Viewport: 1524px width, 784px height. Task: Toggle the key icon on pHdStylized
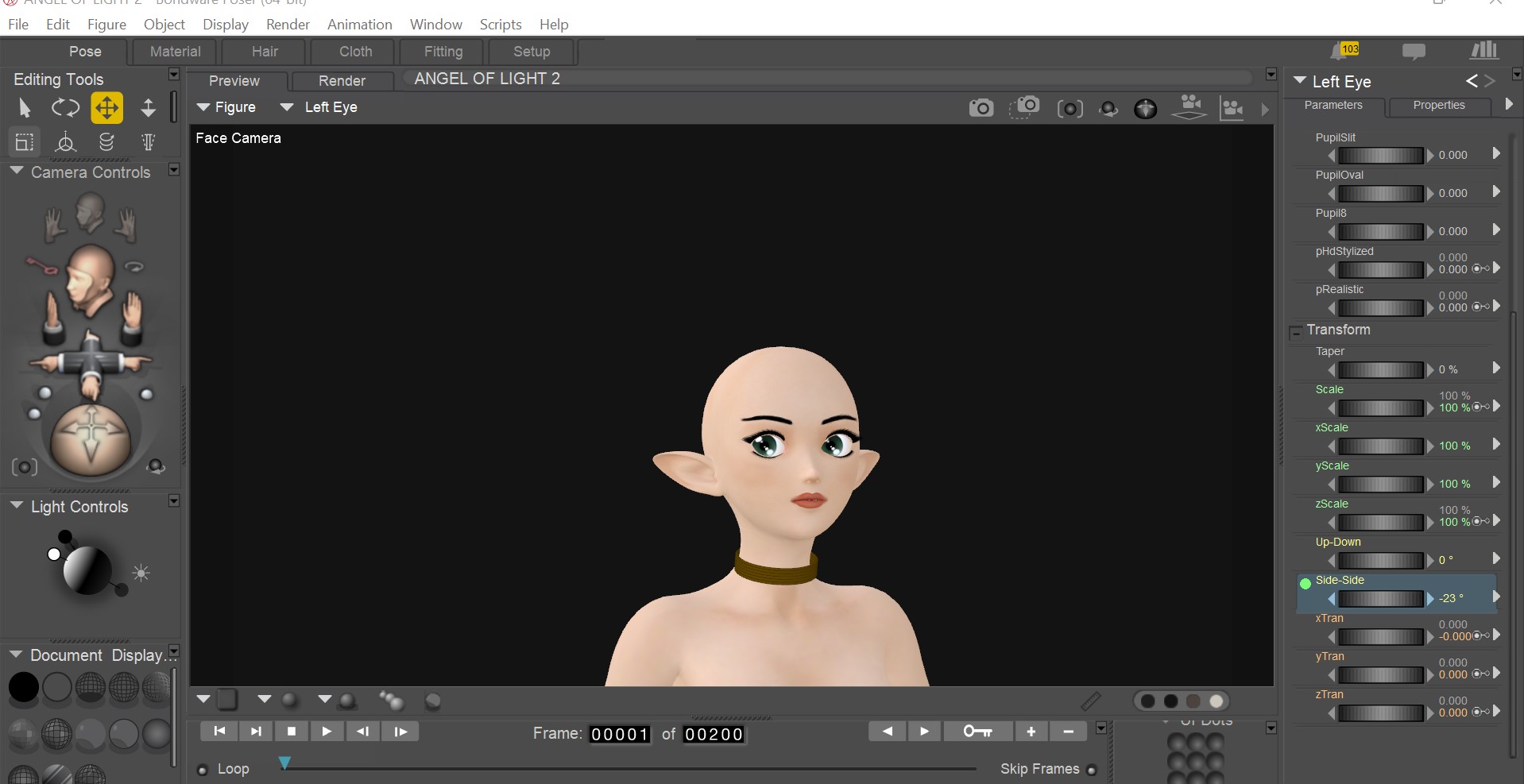tap(1481, 268)
